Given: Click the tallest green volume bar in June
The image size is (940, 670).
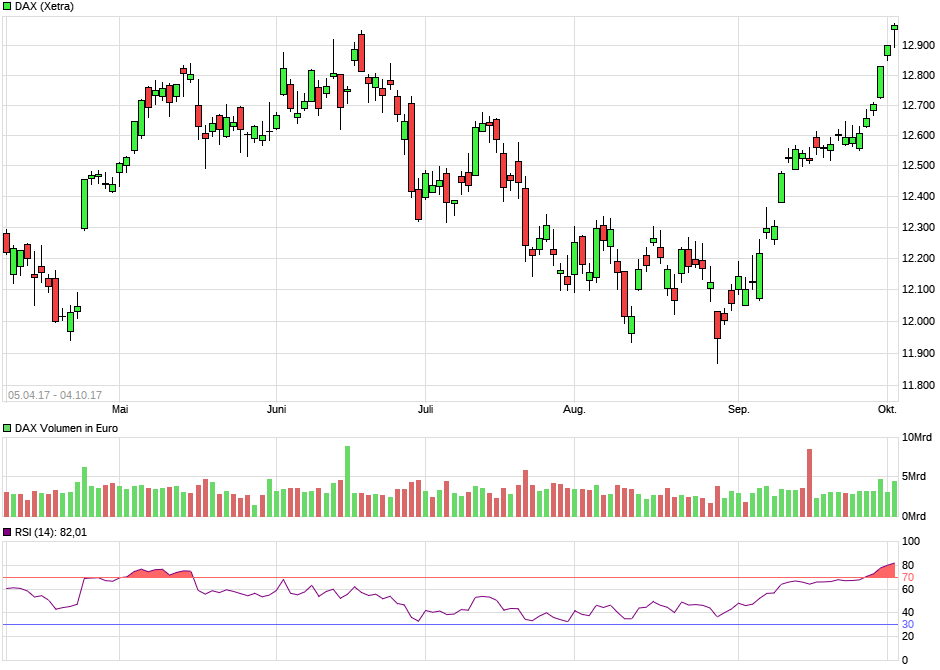Looking at the screenshot, I should [347, 480].
